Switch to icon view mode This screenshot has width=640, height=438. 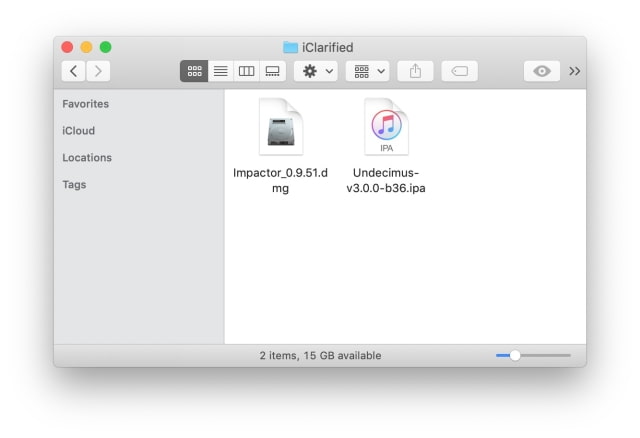tap(194, 71)
